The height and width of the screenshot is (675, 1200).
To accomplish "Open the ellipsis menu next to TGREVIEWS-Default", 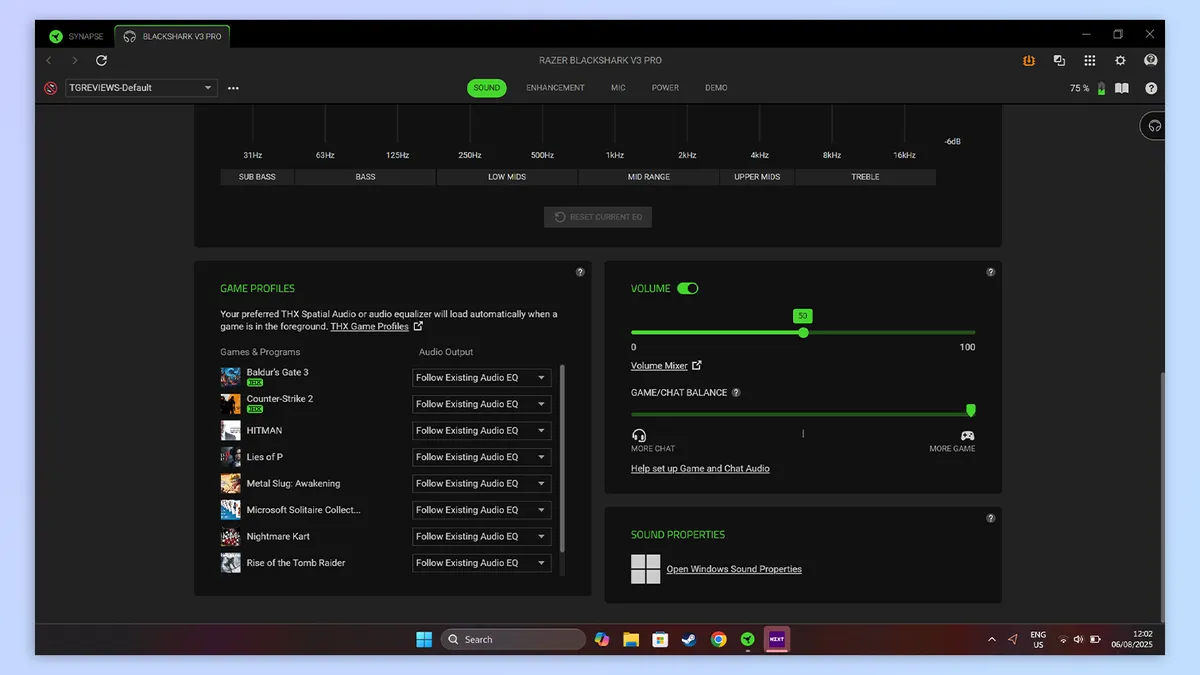I will pos(233,88).
